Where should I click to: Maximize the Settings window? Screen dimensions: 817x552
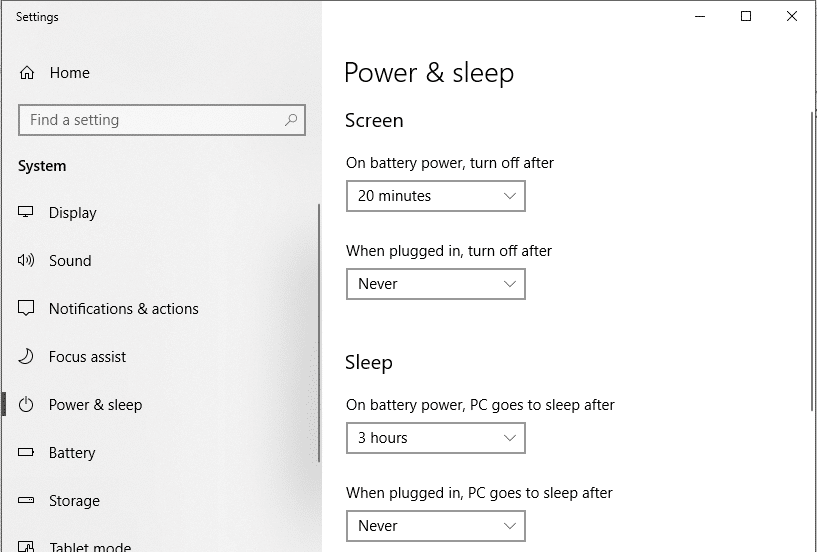pyautogui.click(x=746, y=16)
